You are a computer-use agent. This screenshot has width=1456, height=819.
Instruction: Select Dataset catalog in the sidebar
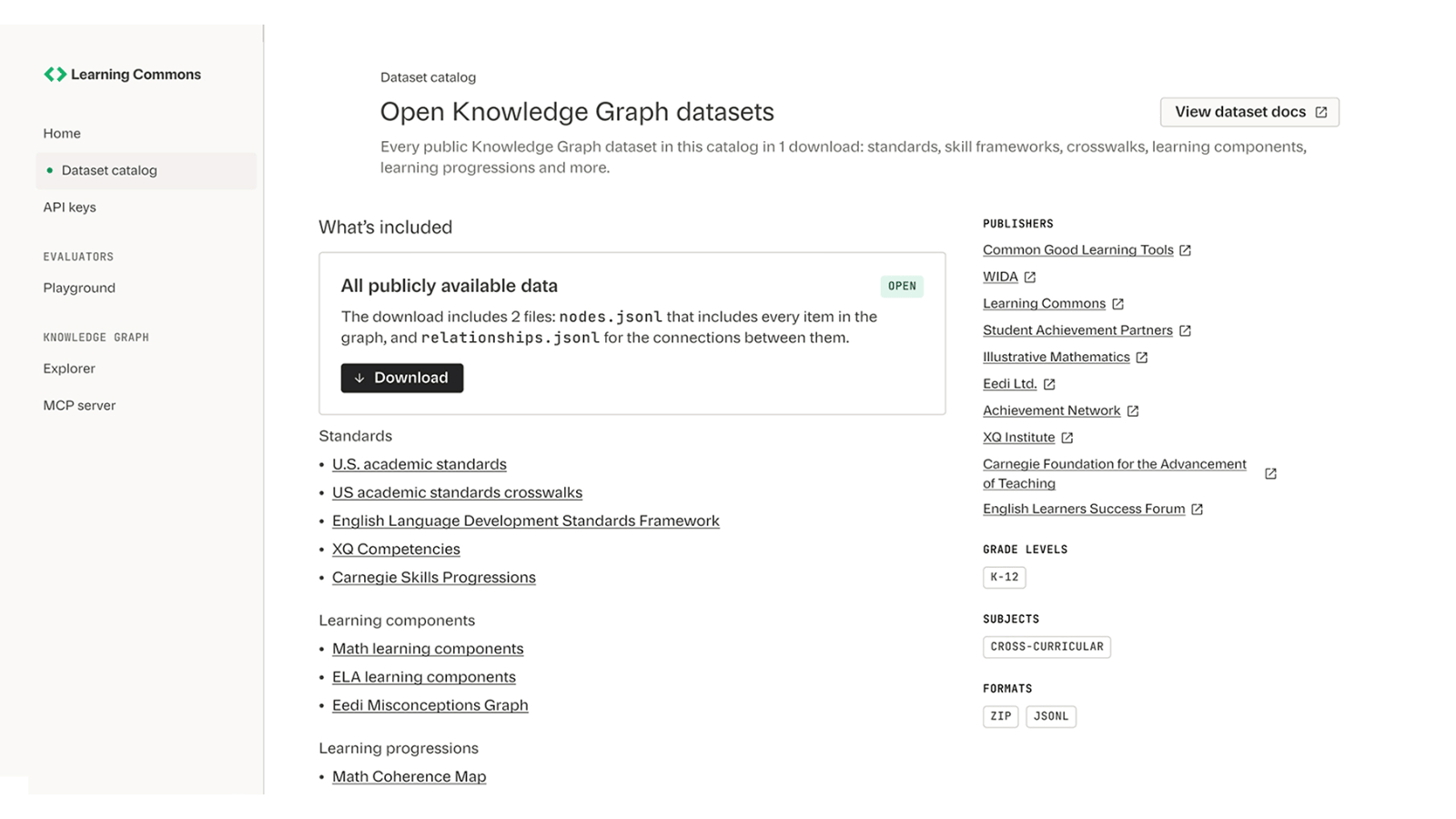pyautogui.click(x=146, y=171)
